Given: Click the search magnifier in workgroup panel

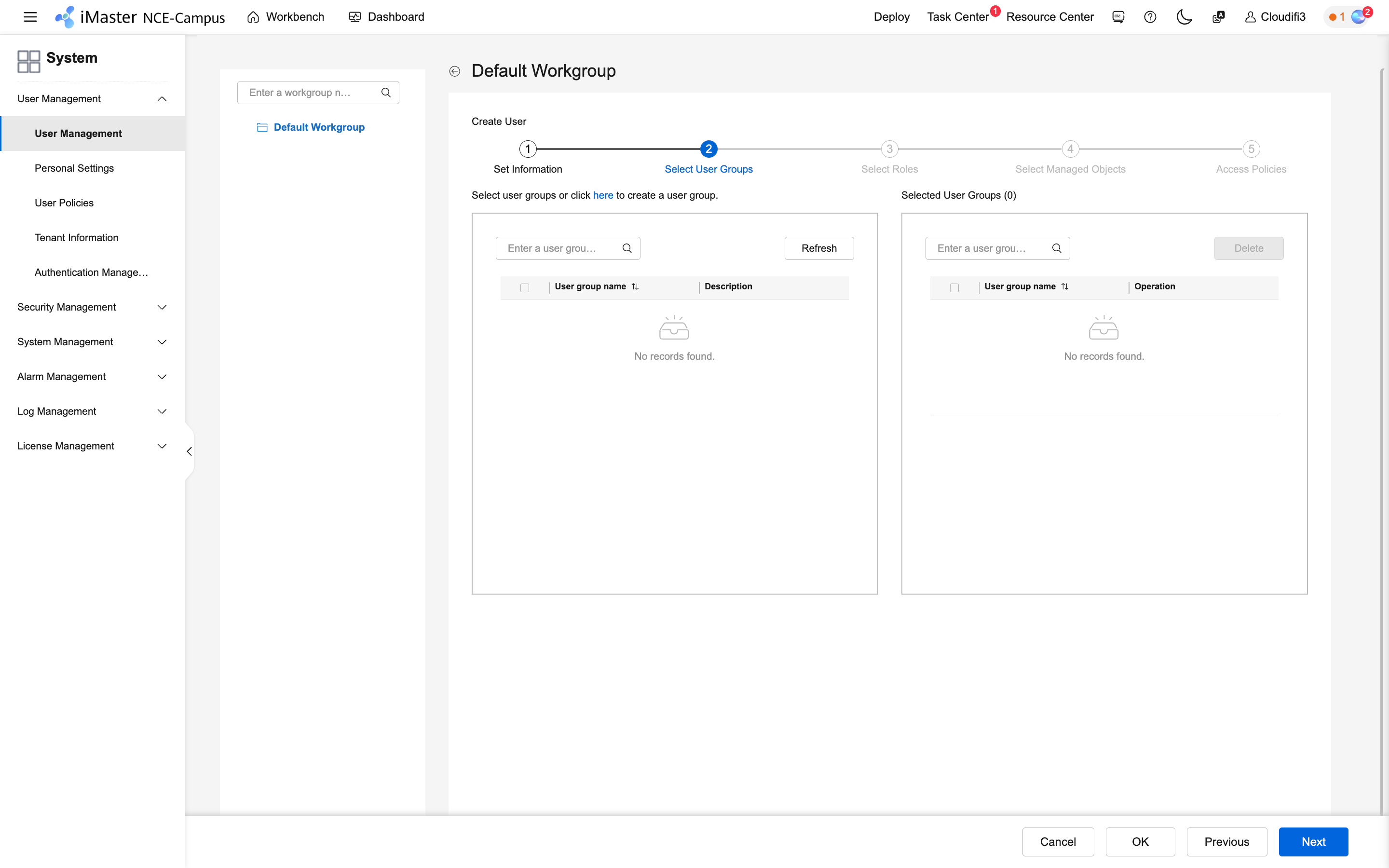Looking at the screenshot, I should tap(386, 93).
